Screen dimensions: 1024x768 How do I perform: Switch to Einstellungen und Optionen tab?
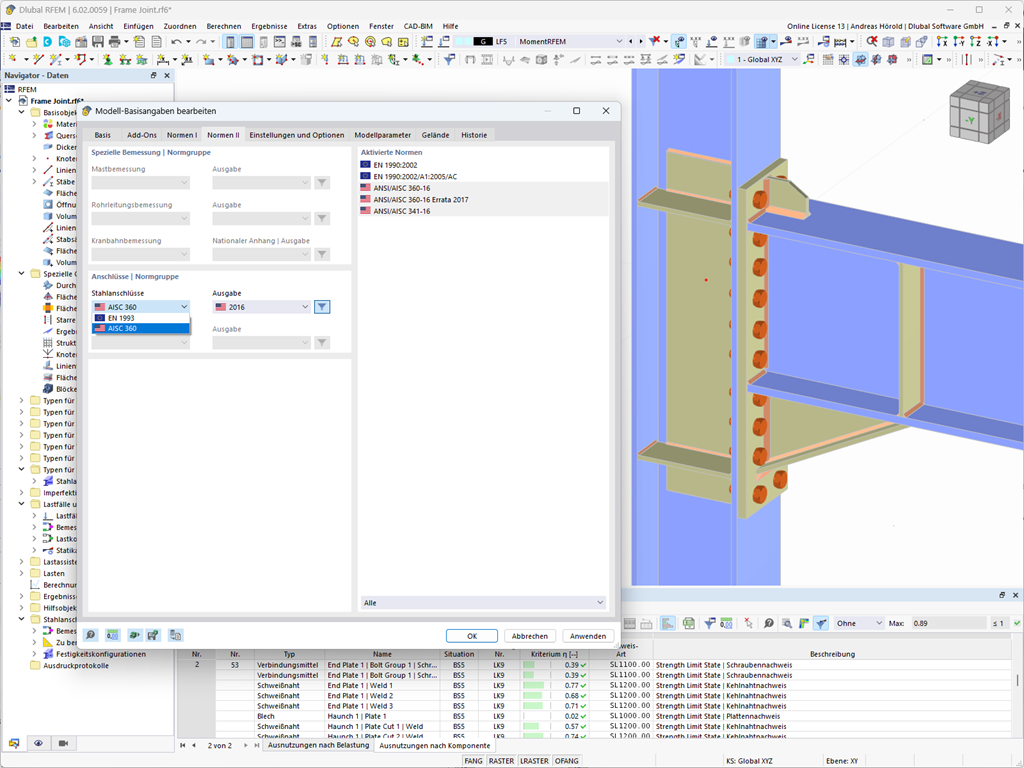coord(296,135)
